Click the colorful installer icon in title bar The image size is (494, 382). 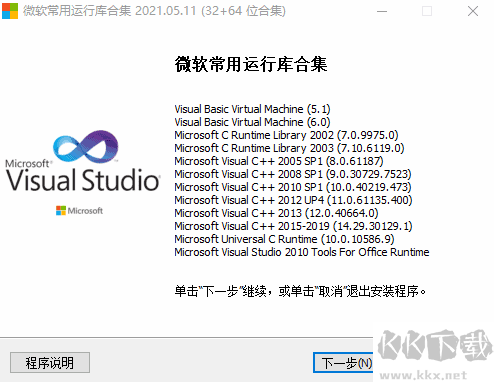pyautogui.click(x=10, y=11)
